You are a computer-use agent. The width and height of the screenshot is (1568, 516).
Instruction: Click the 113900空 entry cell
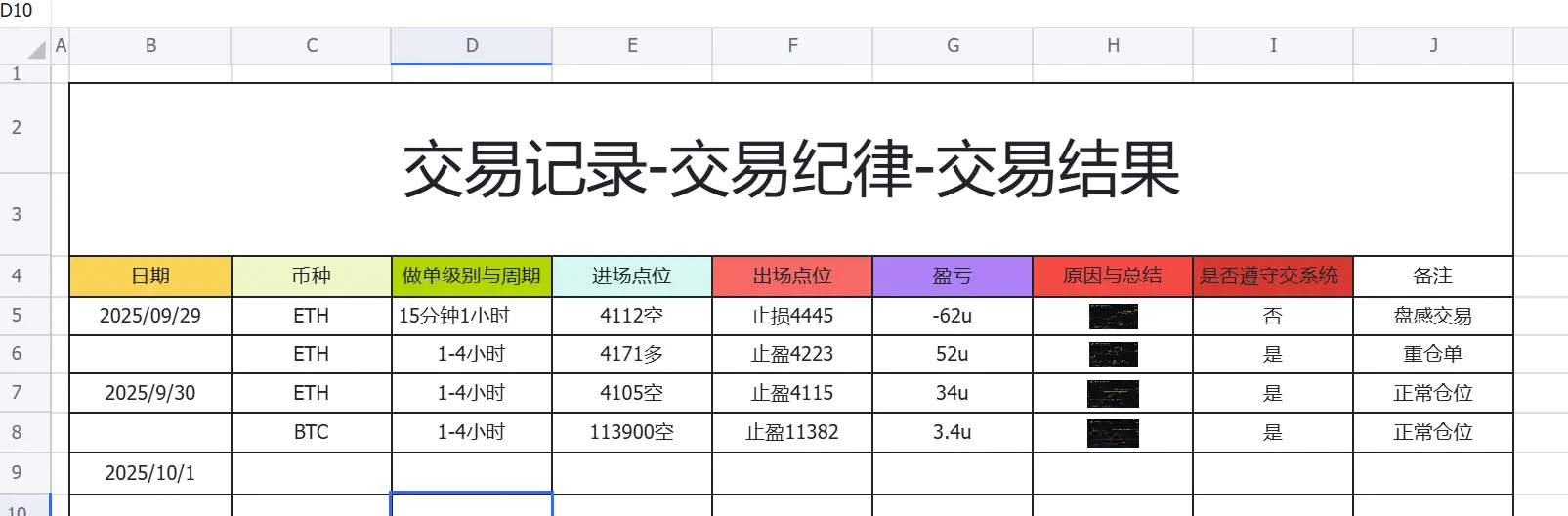[632, 432]
